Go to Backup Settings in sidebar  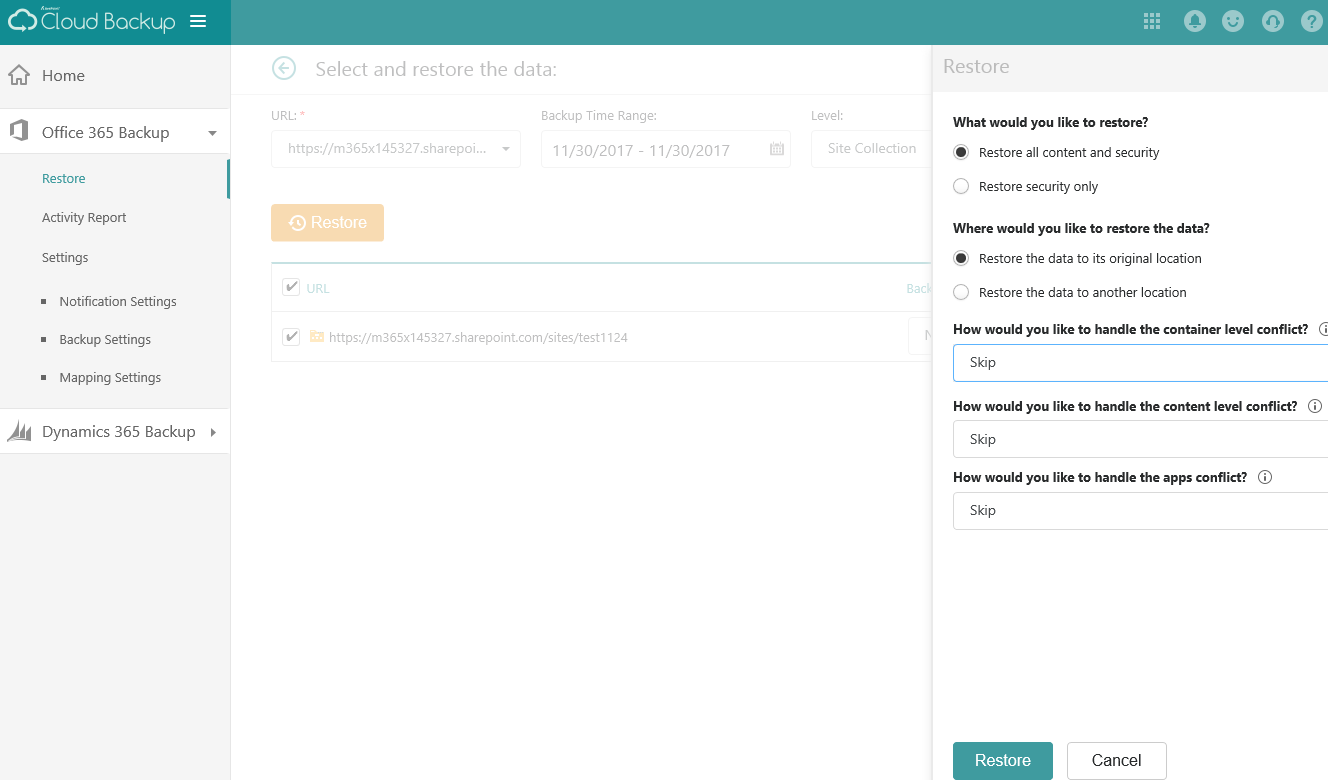tap(105, 339)
